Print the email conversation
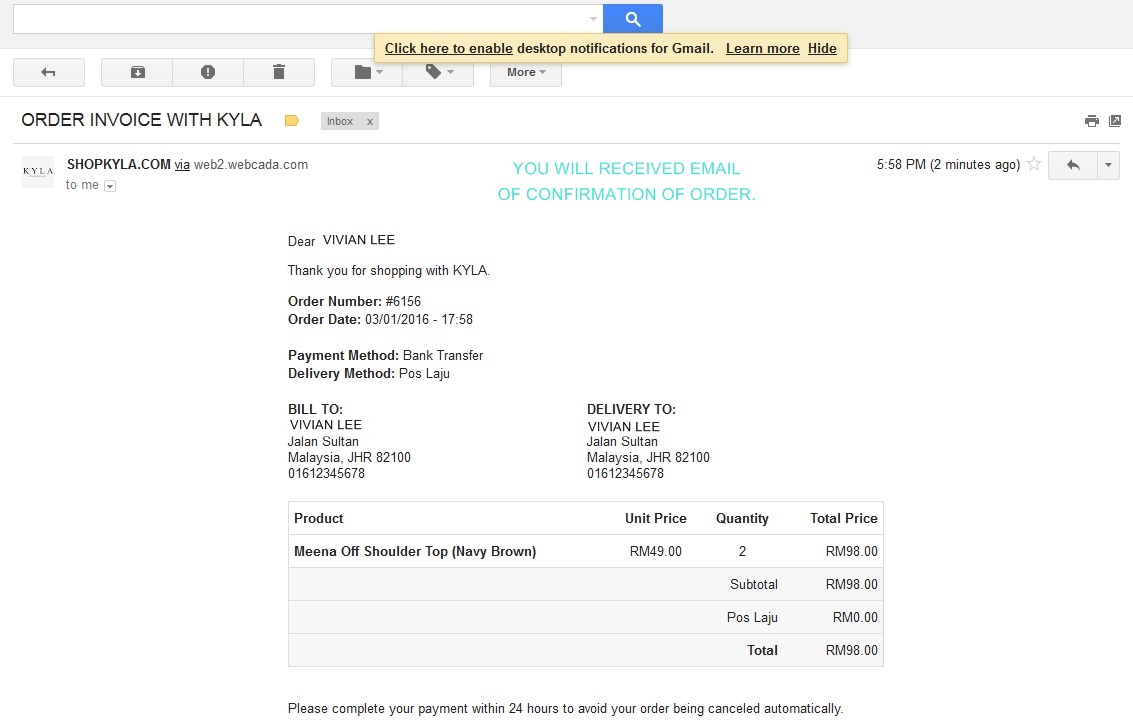This screenshot has width=1133, height=727. tap(1092, 121)
